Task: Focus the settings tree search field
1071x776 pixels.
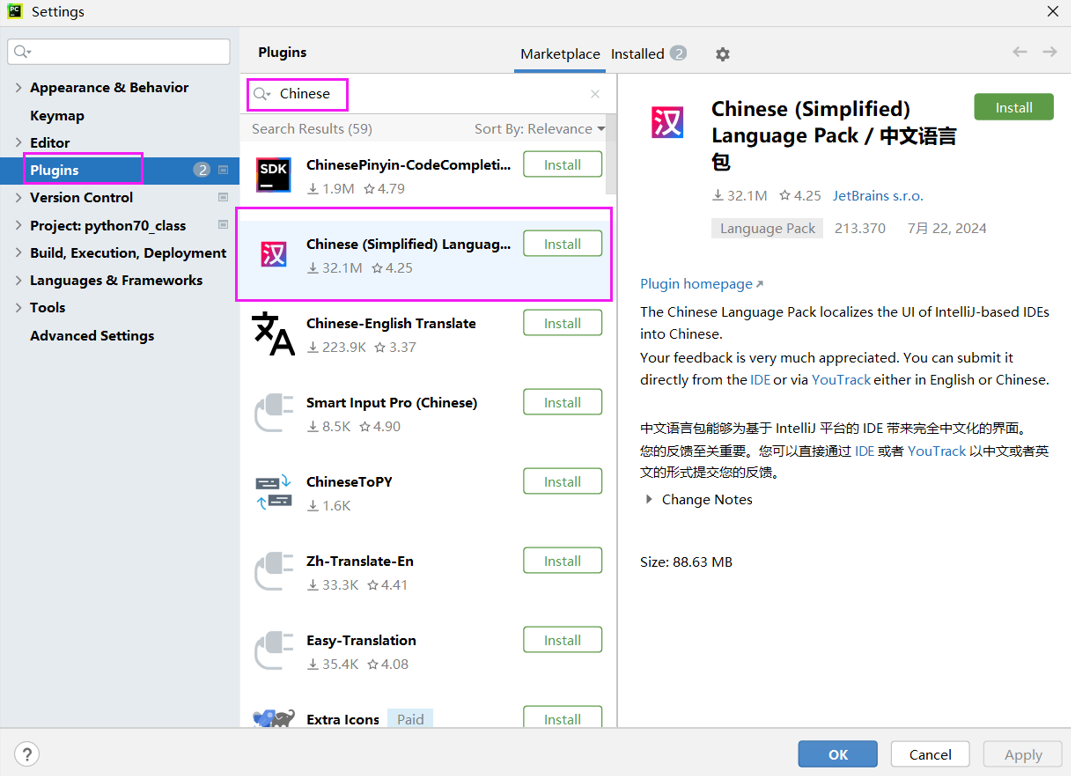Action: 119,52
